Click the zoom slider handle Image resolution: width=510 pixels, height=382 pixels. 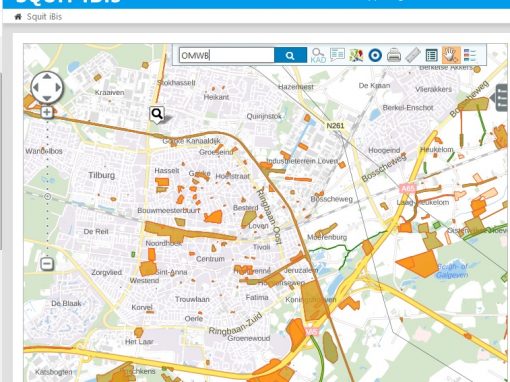[x=47, y=197]
